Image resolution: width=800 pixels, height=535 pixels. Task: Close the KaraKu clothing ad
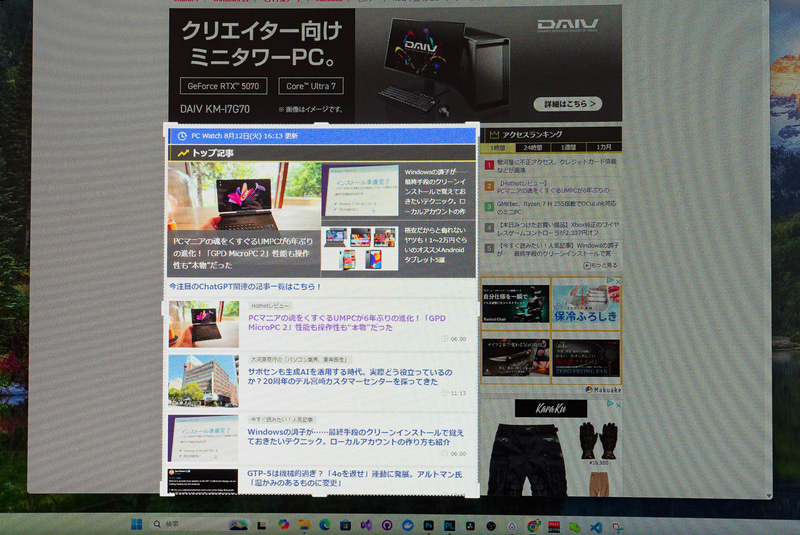(x=618, y=404)
